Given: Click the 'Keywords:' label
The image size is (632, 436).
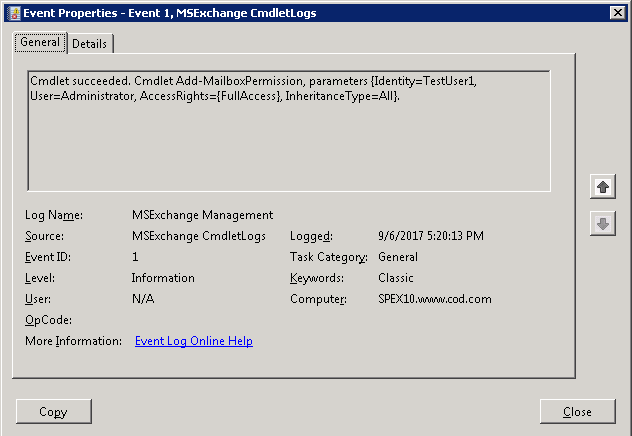Looking at the screenshot, I should click(317, 278).
